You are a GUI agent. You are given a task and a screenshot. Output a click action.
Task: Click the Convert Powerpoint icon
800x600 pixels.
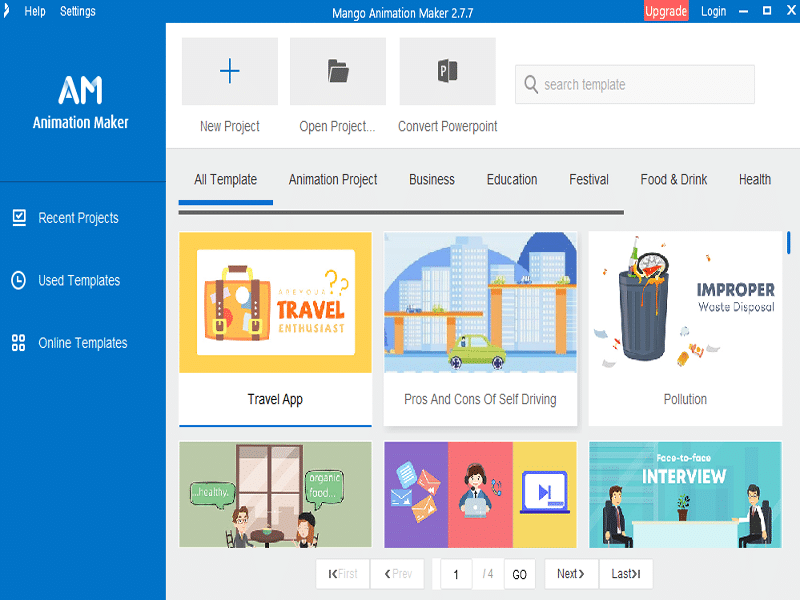pyautogui.click(x=447, y=71)
